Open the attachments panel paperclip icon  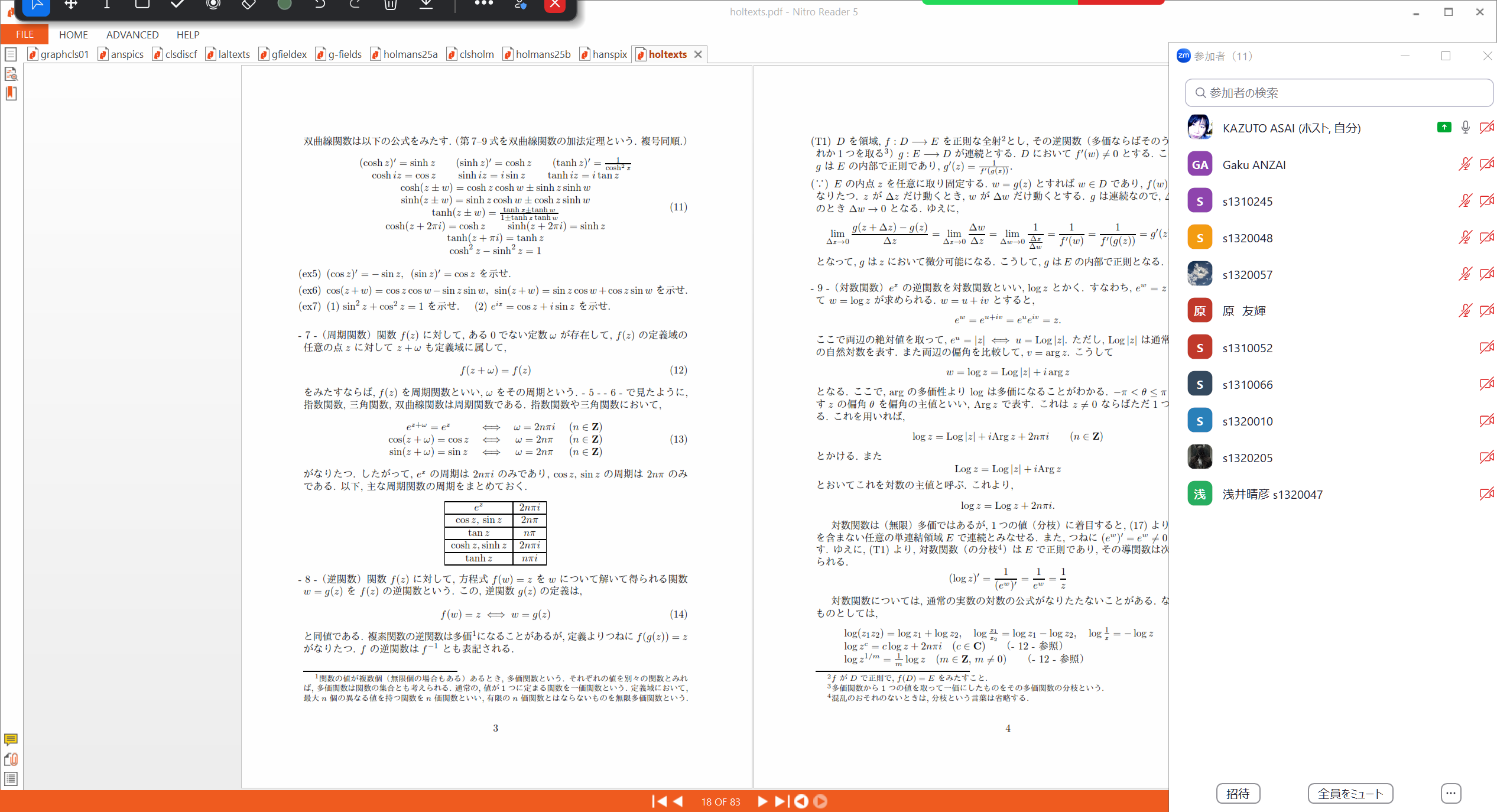click(x=11, y=759)
